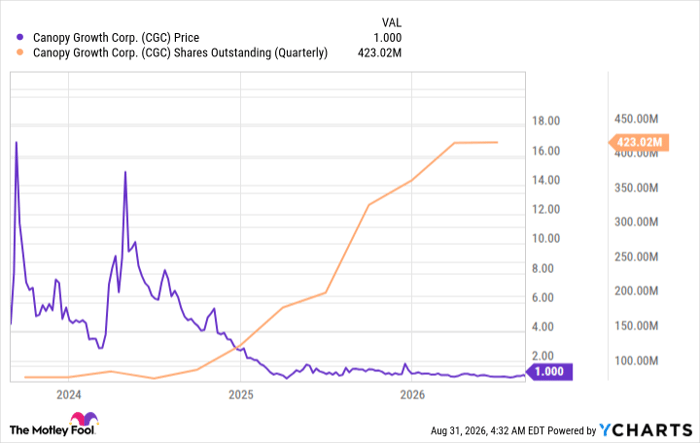Click the 450.00M shares axis tick
700x443 pixels.
[636, 119]
